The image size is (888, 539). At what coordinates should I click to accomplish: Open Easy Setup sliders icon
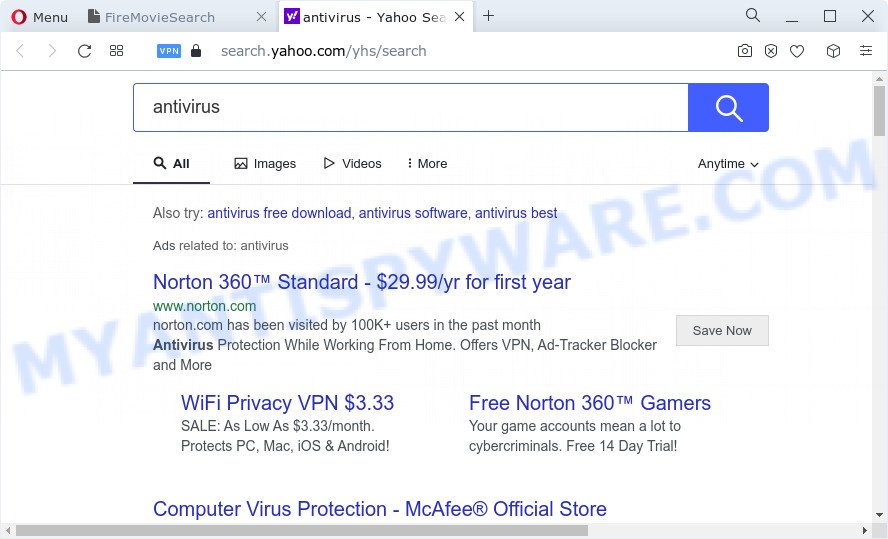coord(866,50)
